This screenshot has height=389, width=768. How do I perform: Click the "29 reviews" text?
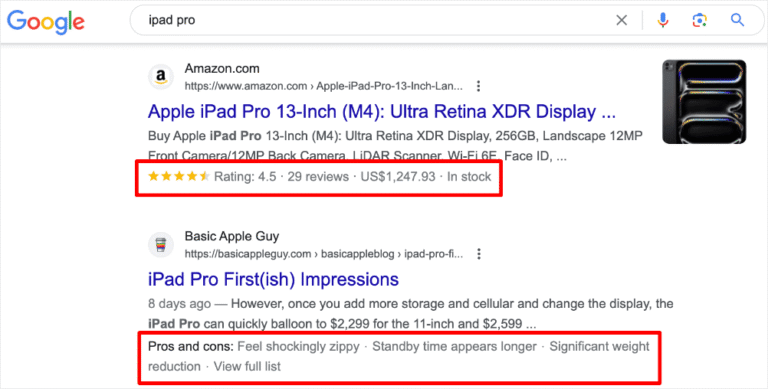(318, 176)
